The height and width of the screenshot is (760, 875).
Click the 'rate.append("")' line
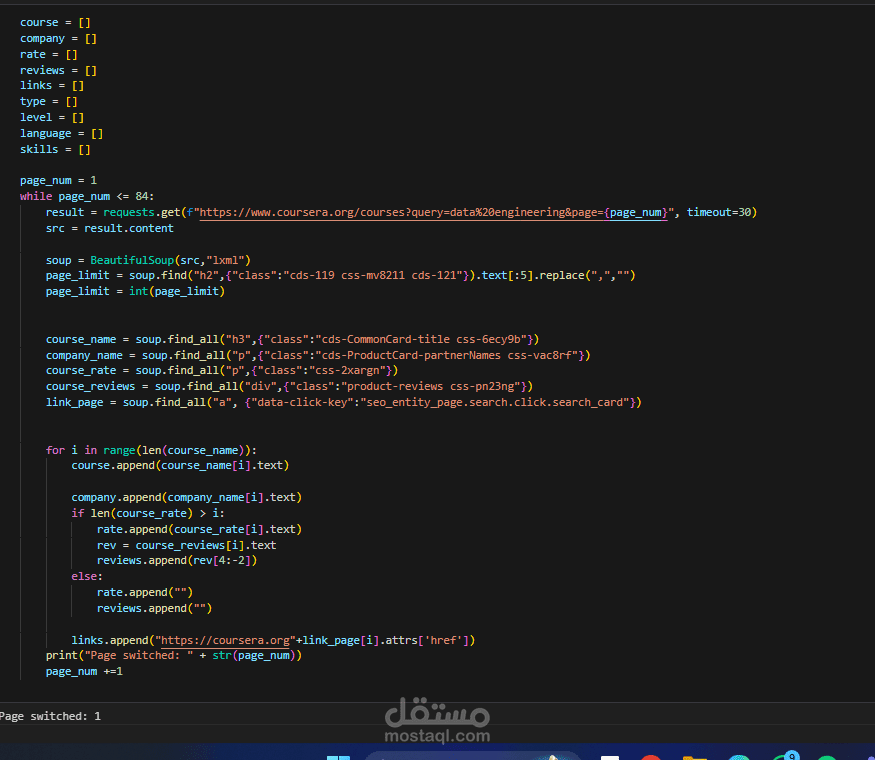pos(145,593)
